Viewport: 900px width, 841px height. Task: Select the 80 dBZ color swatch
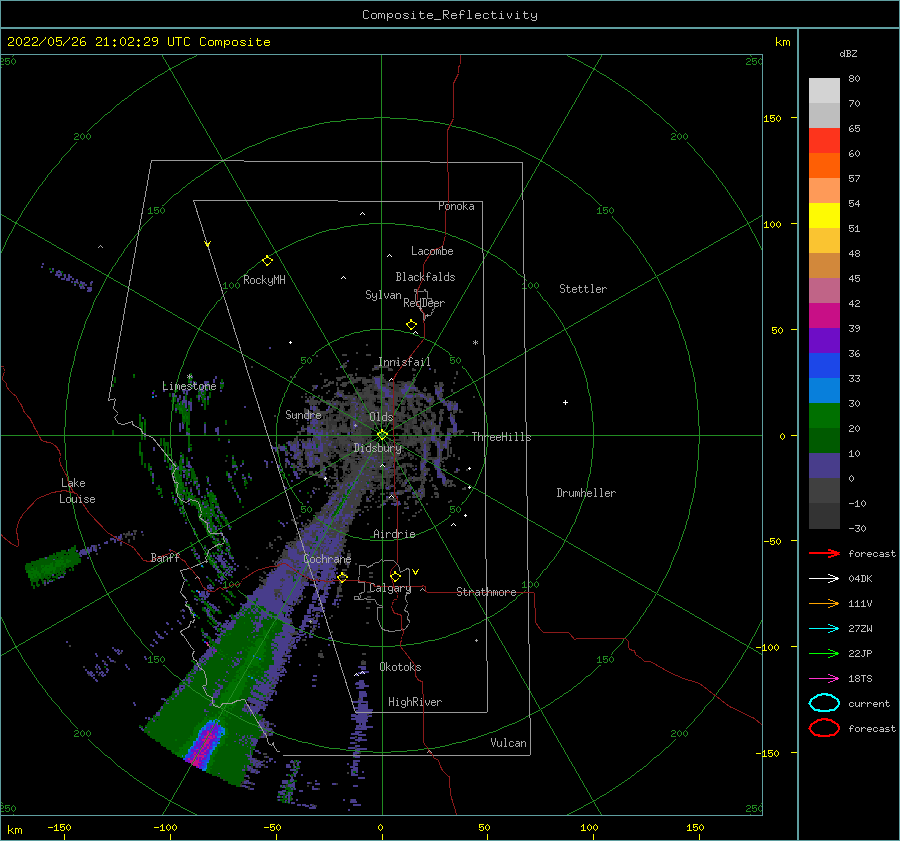(824, 91)
